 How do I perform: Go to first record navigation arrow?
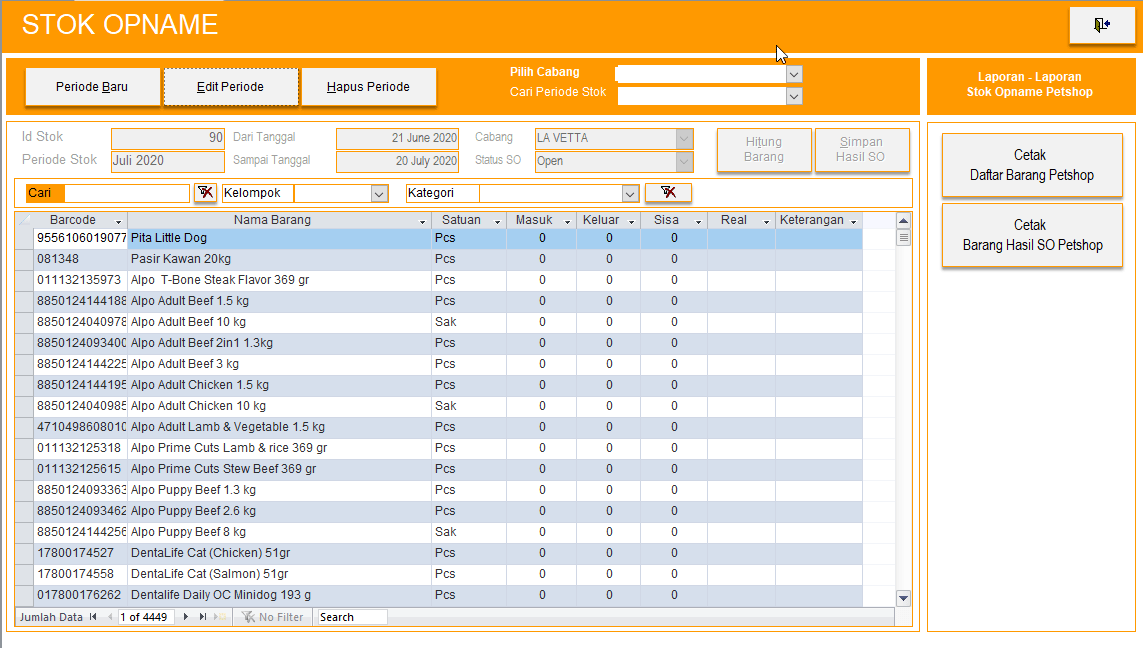pyautogui.click(x=94, y=617)
